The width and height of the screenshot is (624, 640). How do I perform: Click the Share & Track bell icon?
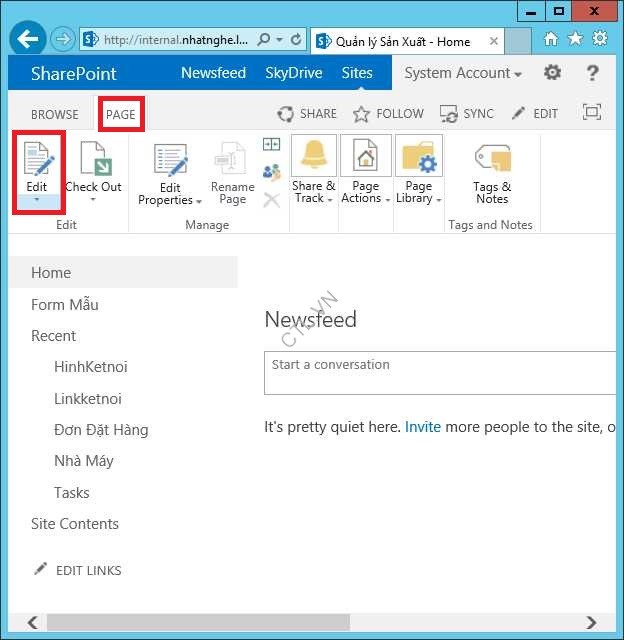(x=314, y=157)
